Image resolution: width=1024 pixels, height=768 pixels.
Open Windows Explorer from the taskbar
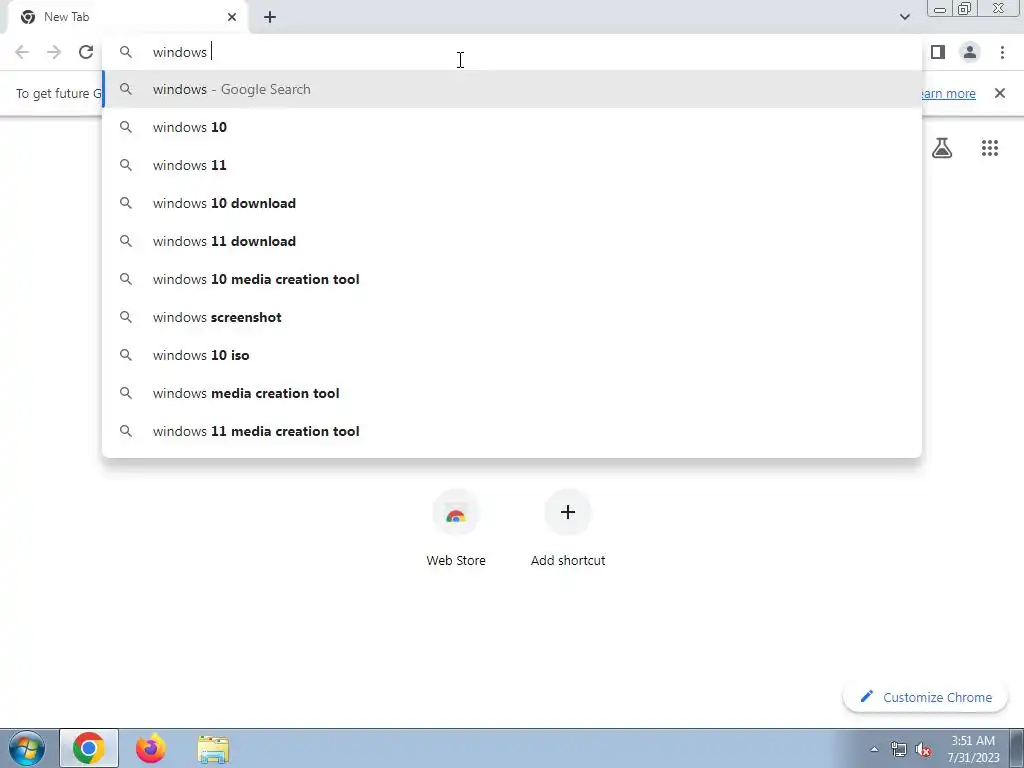tap(213, 749)
